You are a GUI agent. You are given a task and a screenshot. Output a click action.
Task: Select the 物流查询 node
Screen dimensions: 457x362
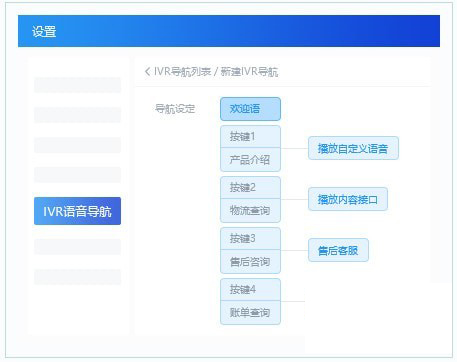coord(250,211)
